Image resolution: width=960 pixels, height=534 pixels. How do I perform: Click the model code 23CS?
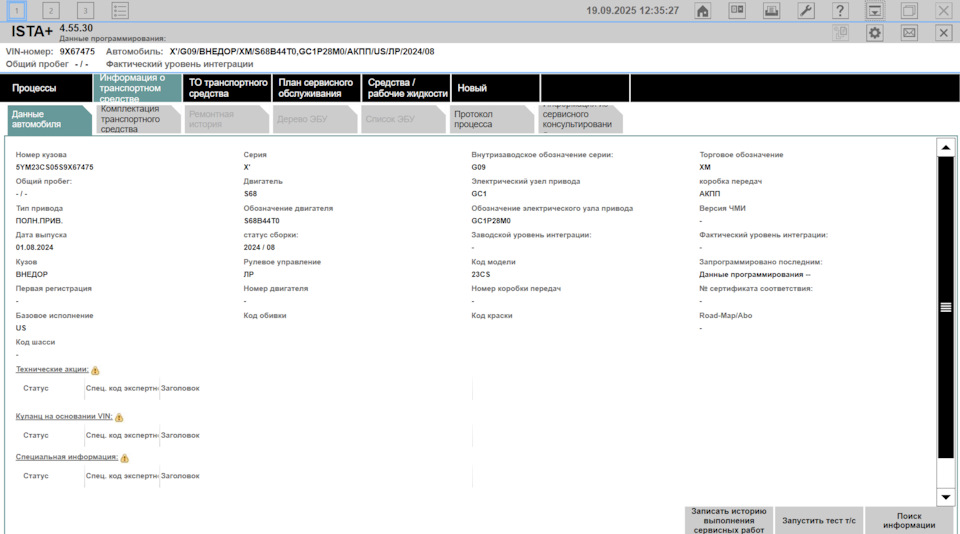481,274
